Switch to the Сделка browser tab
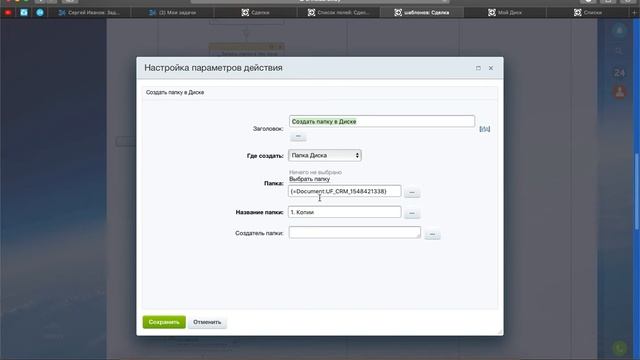 [255, 13]
